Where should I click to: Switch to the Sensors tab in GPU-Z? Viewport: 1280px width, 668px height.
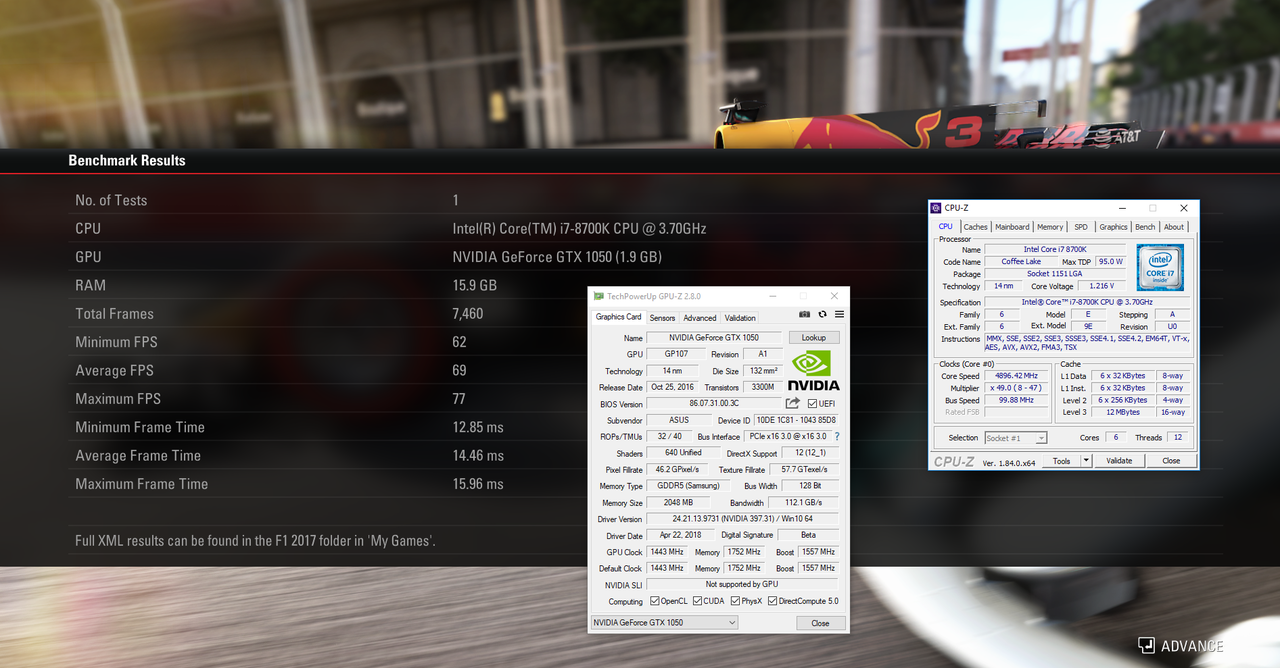click(662, 318)
